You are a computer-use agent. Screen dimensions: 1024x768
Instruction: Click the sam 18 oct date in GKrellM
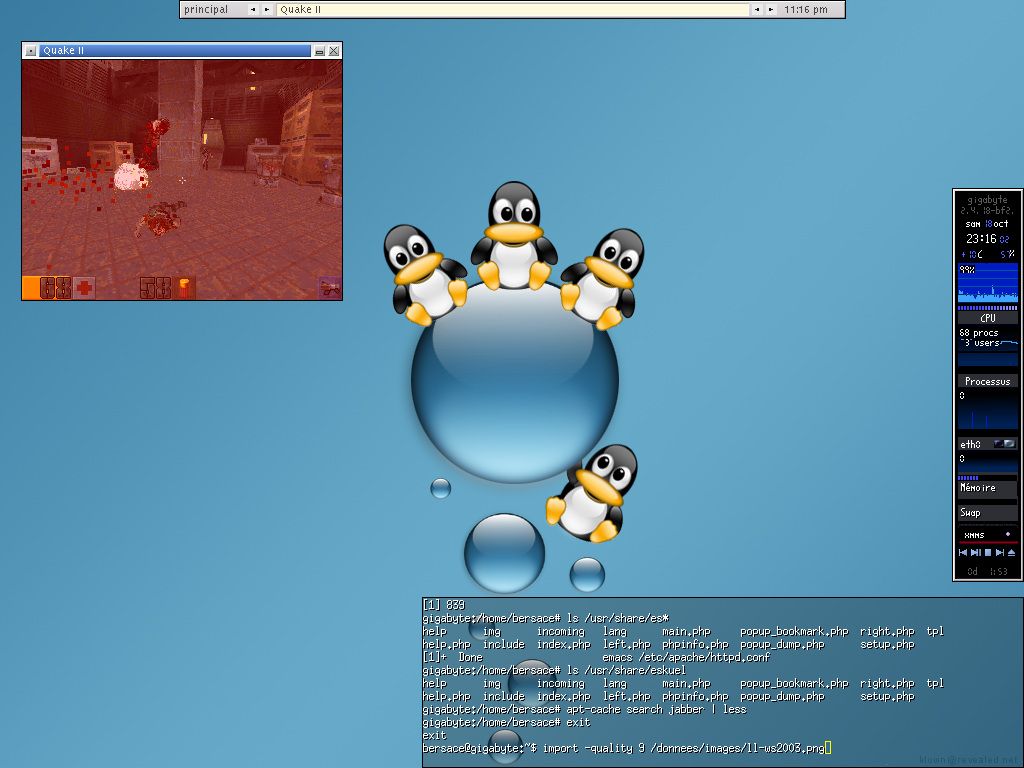point(987,223)
